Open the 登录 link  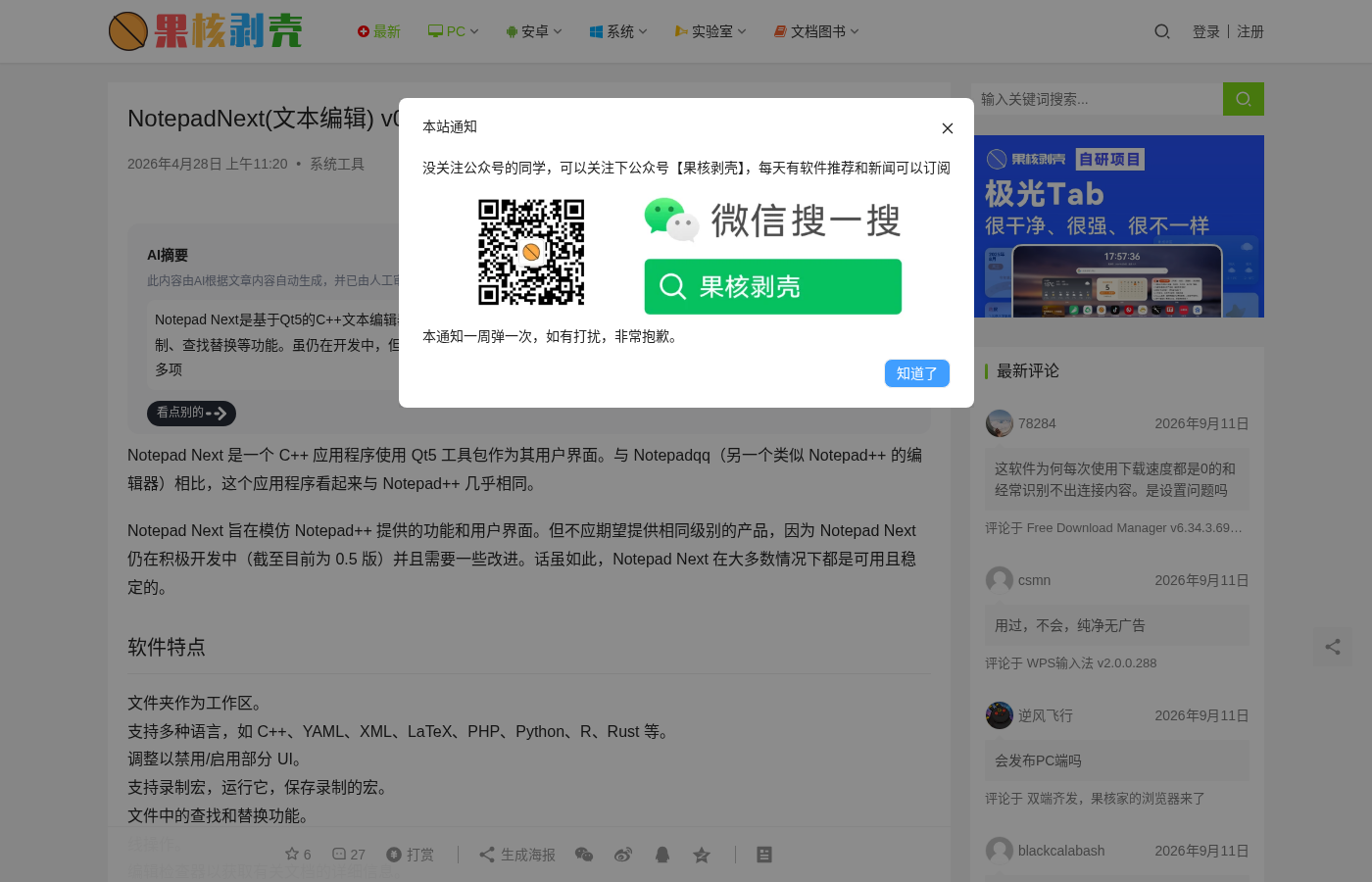(1206, 31)
